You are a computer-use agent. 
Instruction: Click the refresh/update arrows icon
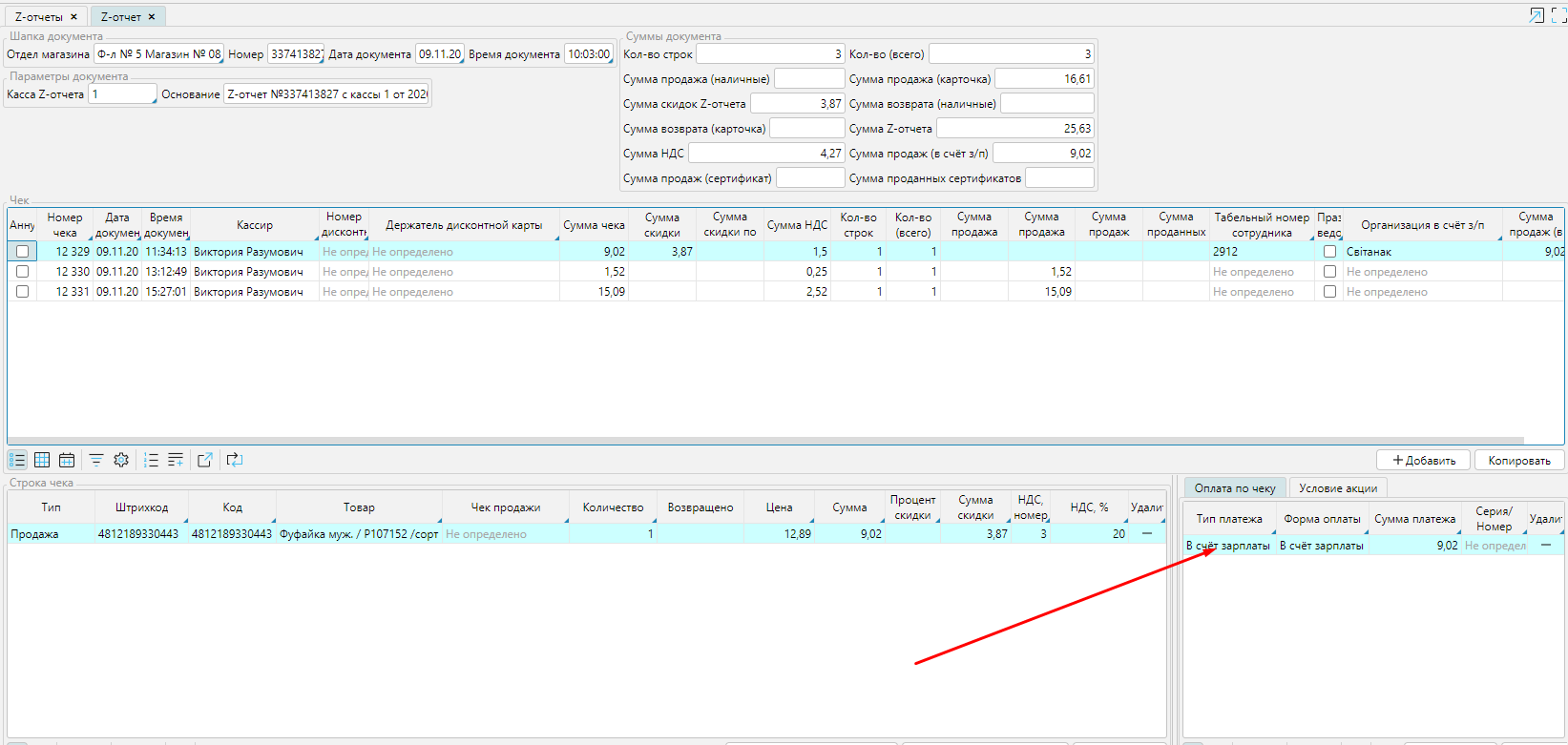coord(235,460)
